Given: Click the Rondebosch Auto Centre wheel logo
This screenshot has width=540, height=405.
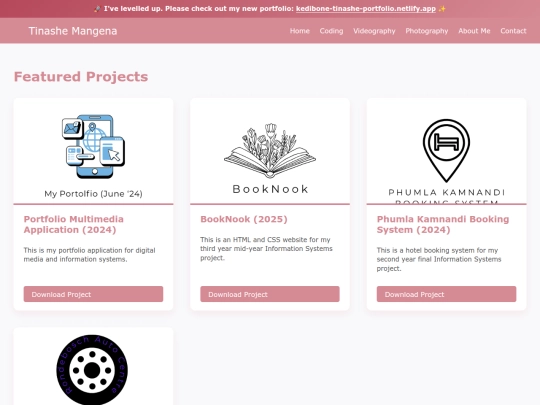Looking at the screenshot, I should (x=92, y=370).
